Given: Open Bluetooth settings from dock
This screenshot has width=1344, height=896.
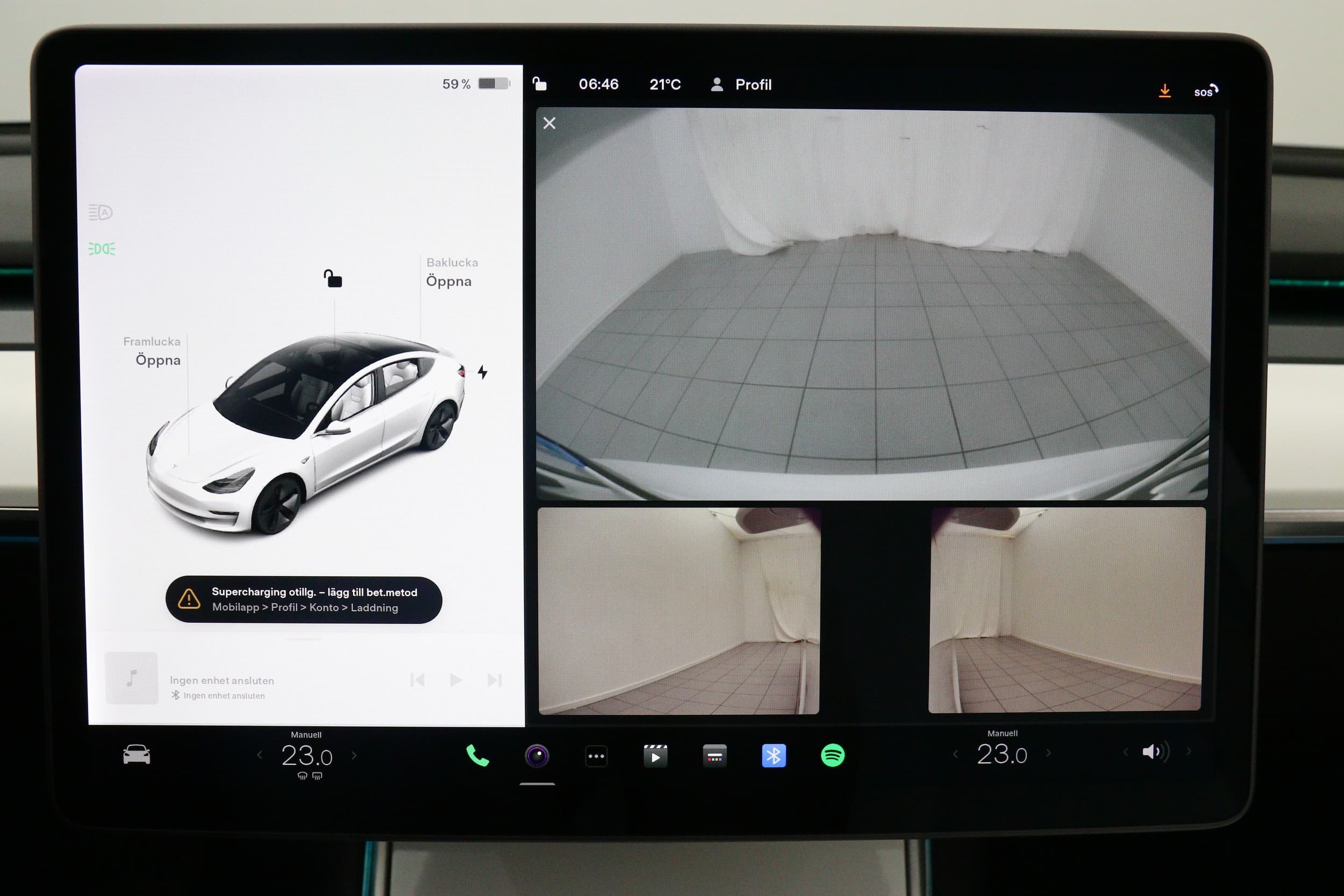Looking at the screenshot, I should click(774, 755).
